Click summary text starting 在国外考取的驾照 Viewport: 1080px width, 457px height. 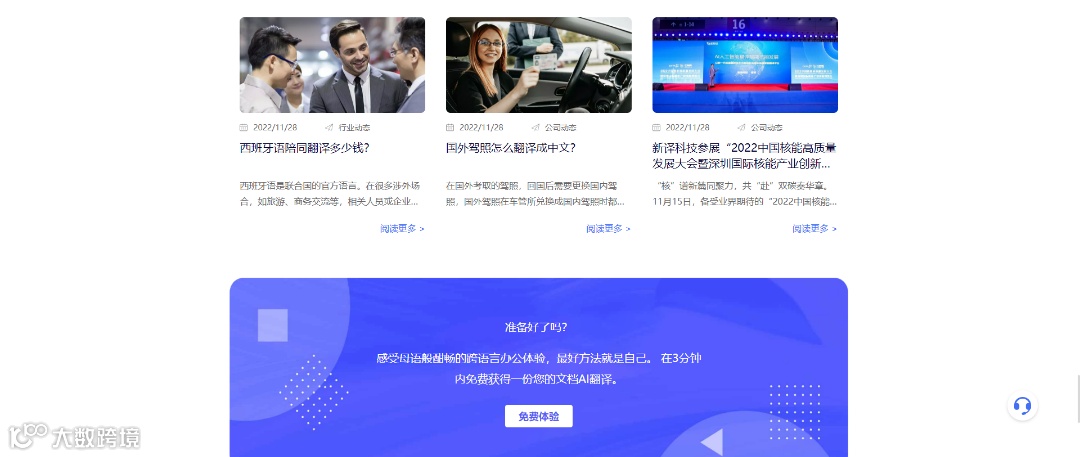tap(536, 194)
